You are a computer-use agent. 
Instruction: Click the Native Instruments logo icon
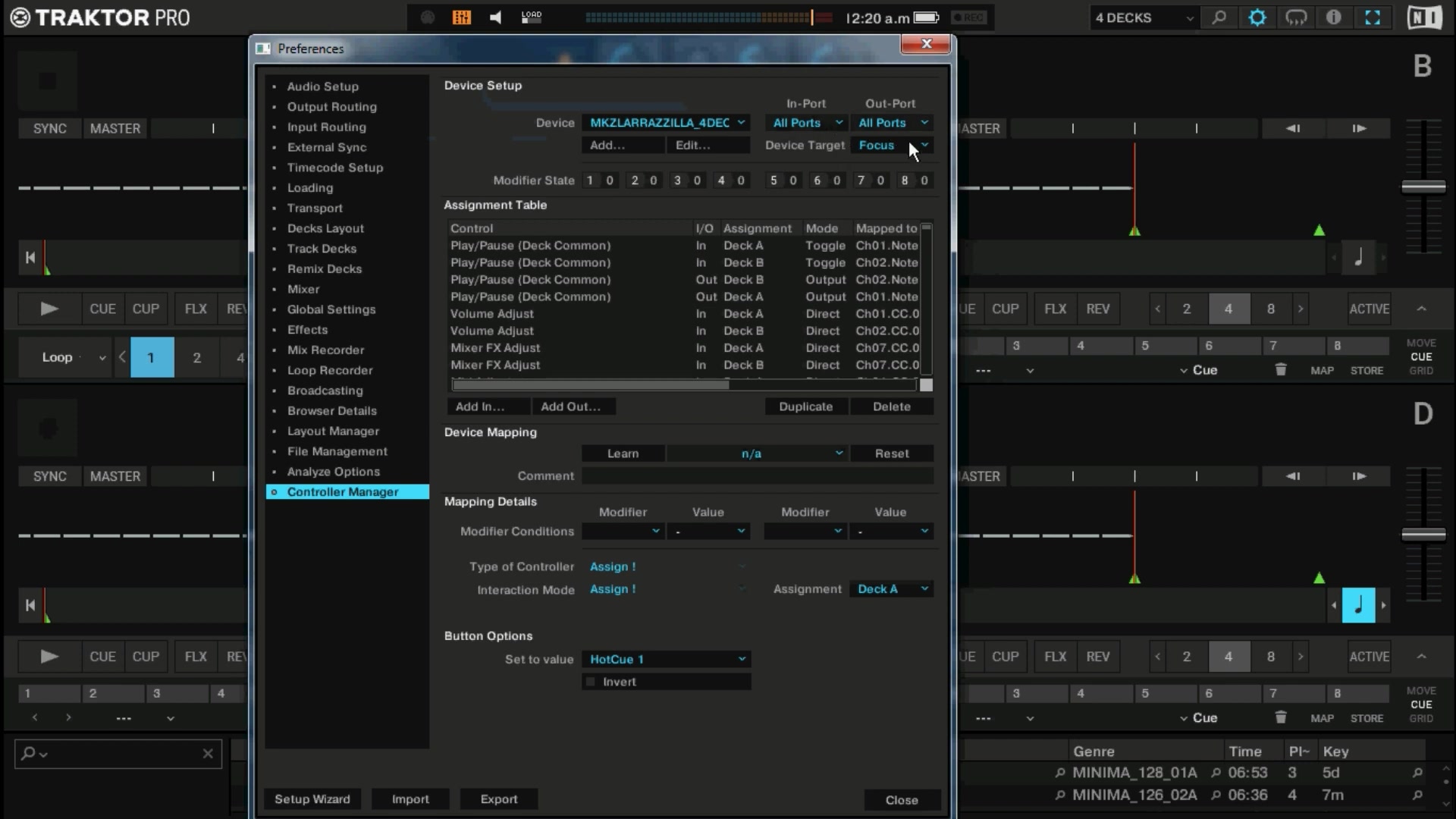pyautogui.click(x=1424, y=17)
